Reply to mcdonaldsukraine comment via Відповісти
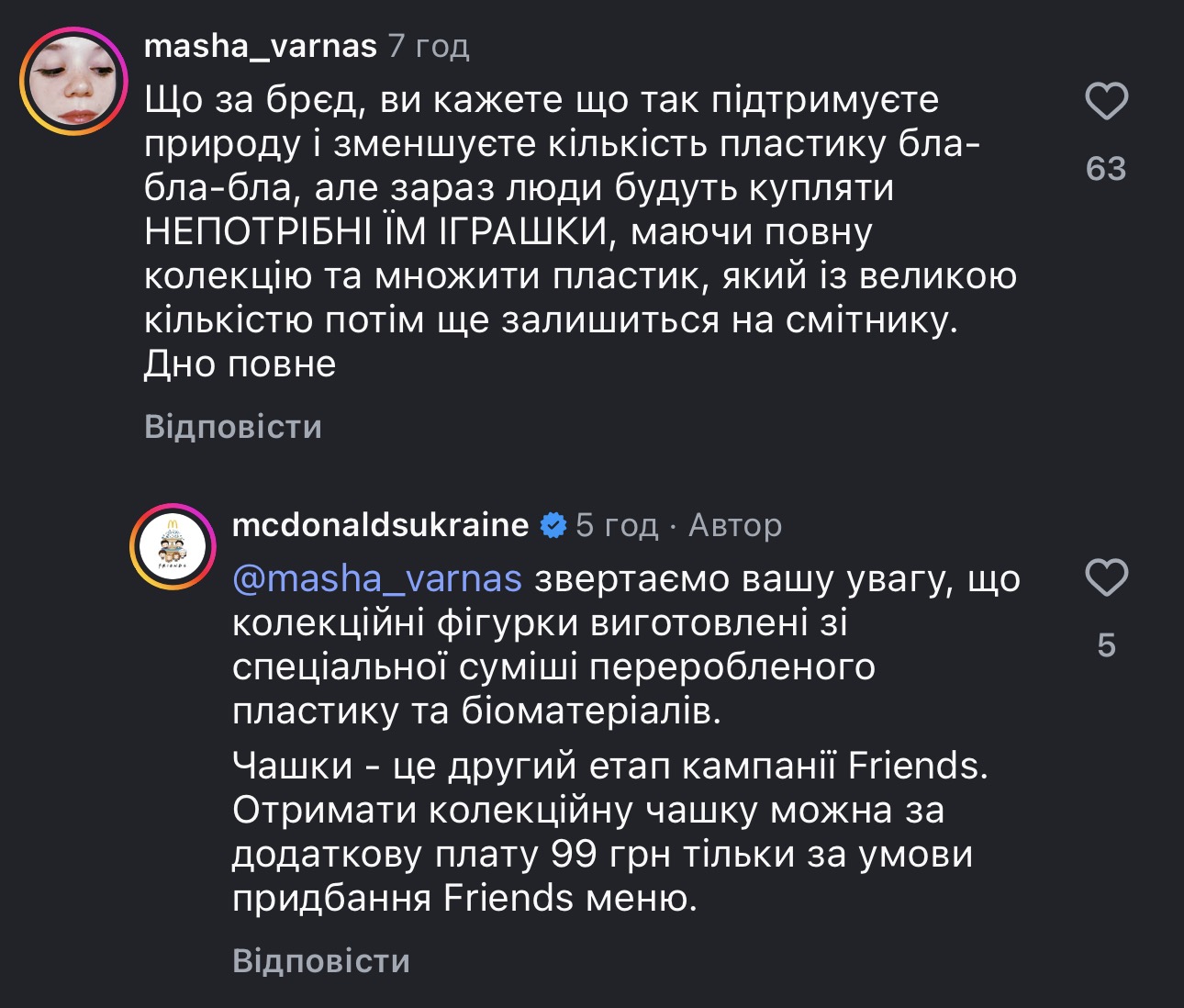1184x1008 pixels. tap(321, 960)
